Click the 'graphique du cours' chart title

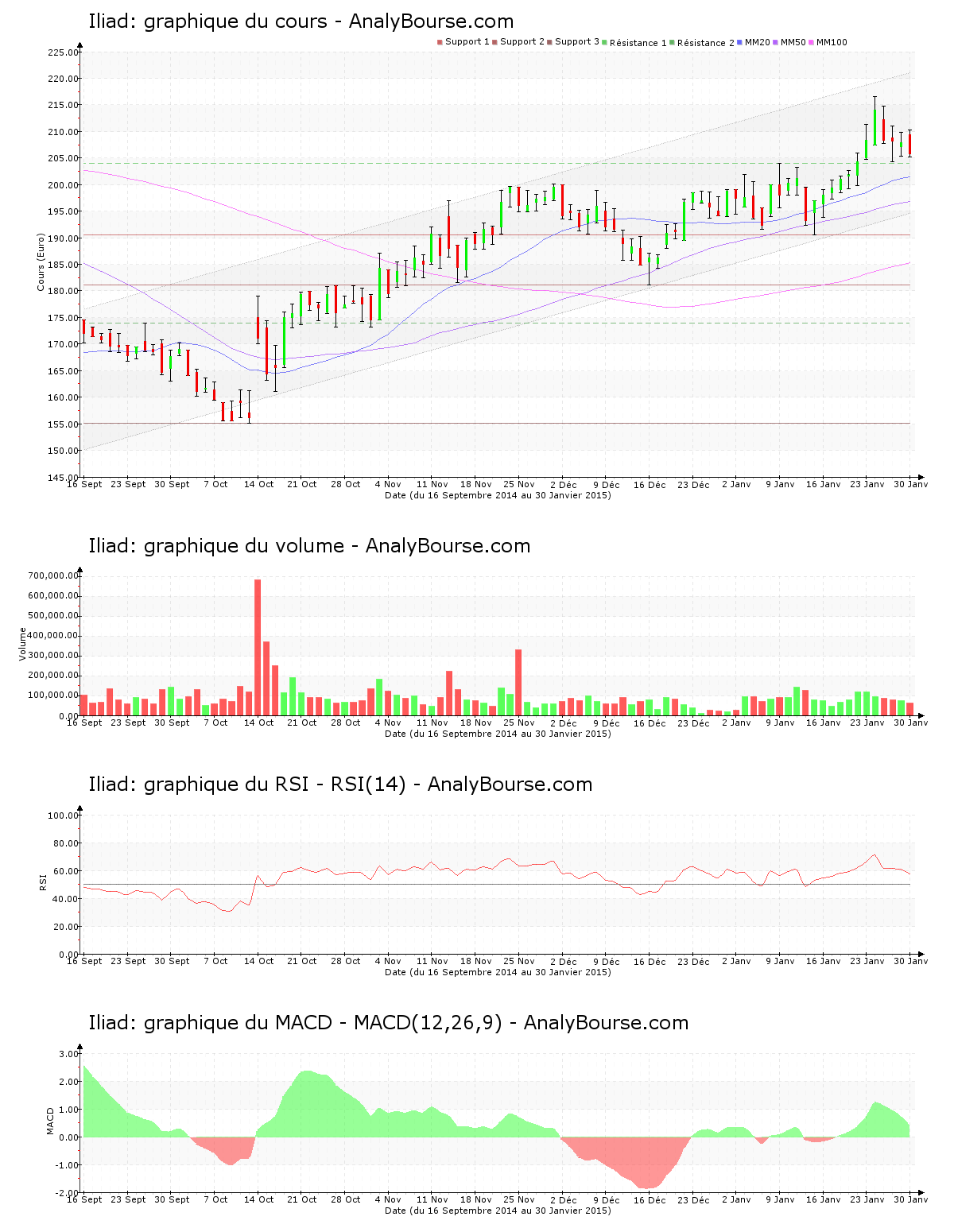(301, 21)
